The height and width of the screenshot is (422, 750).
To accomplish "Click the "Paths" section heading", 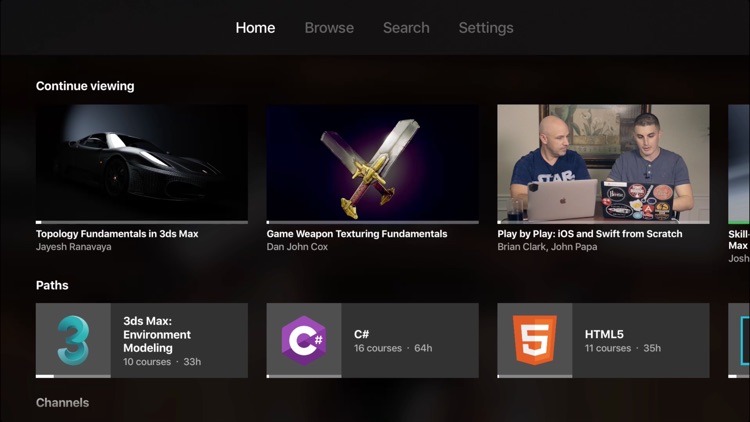I will coord(52,285).
